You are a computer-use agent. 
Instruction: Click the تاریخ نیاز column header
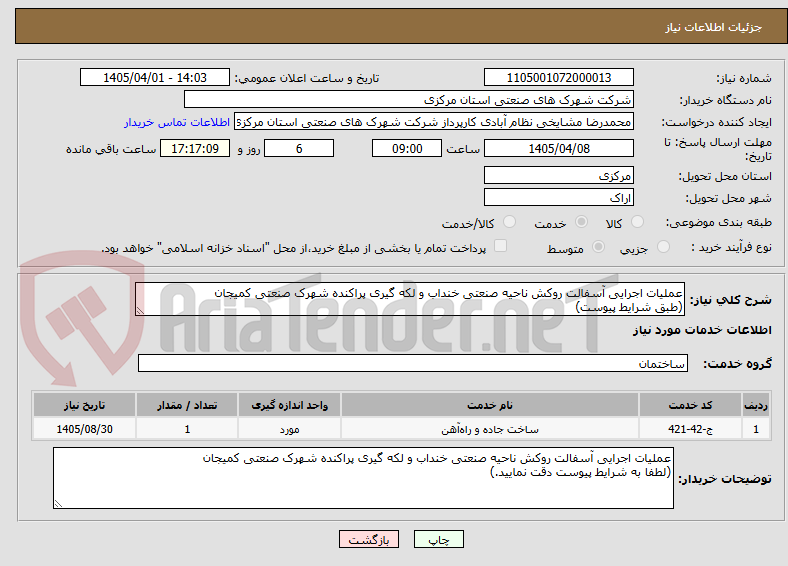tap(84, 405)
